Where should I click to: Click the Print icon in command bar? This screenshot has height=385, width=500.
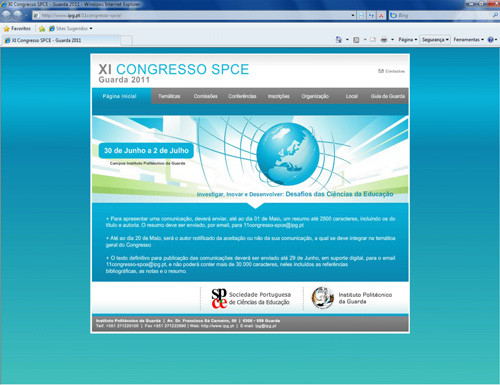(384, 40)
